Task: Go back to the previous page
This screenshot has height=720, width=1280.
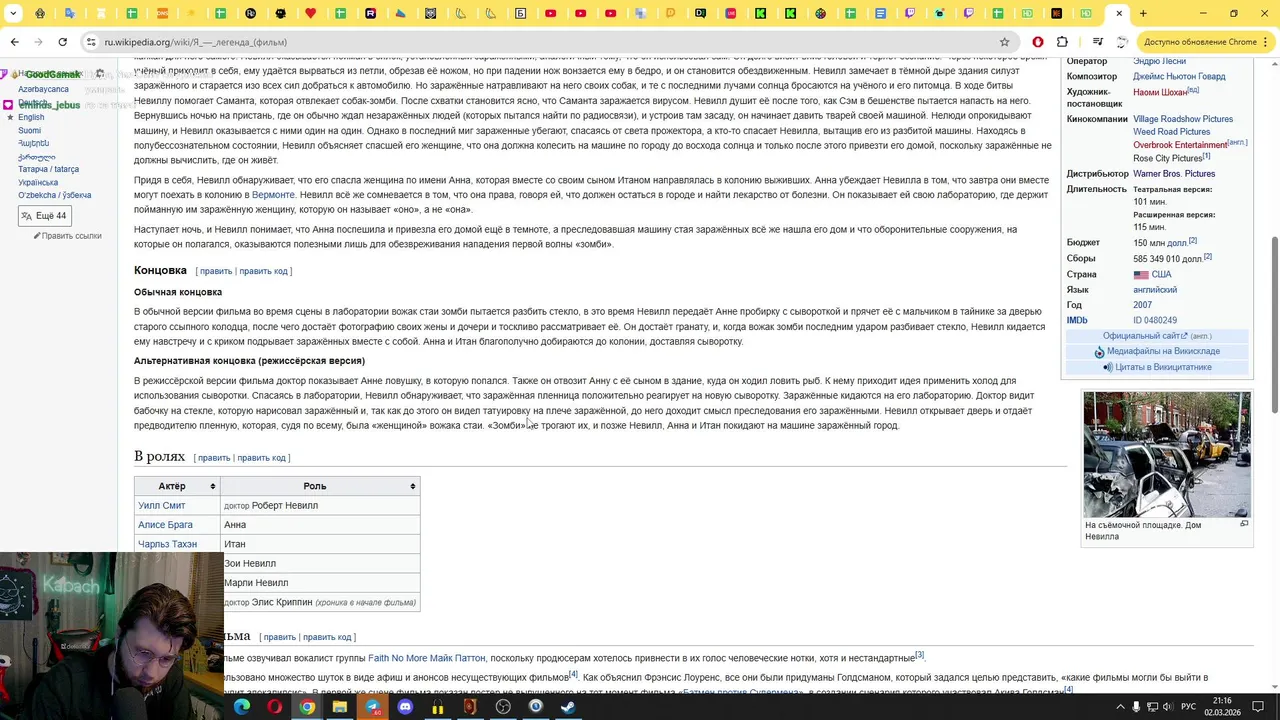Action: [14, 42]
